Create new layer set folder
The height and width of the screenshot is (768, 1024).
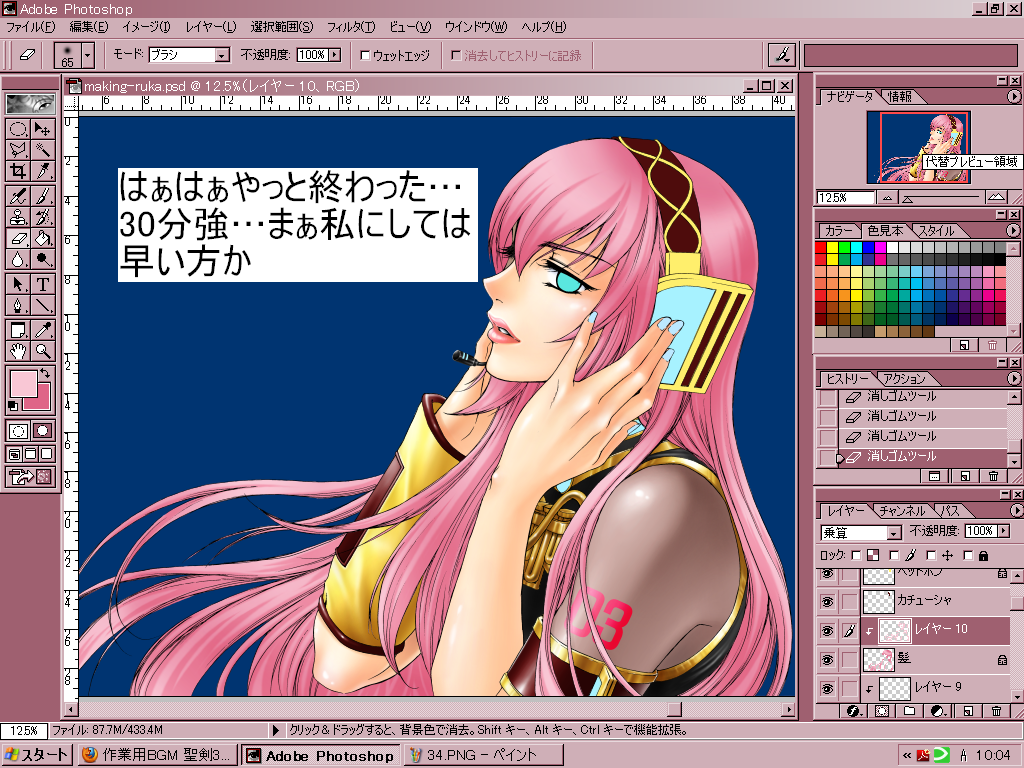[910, 711]
